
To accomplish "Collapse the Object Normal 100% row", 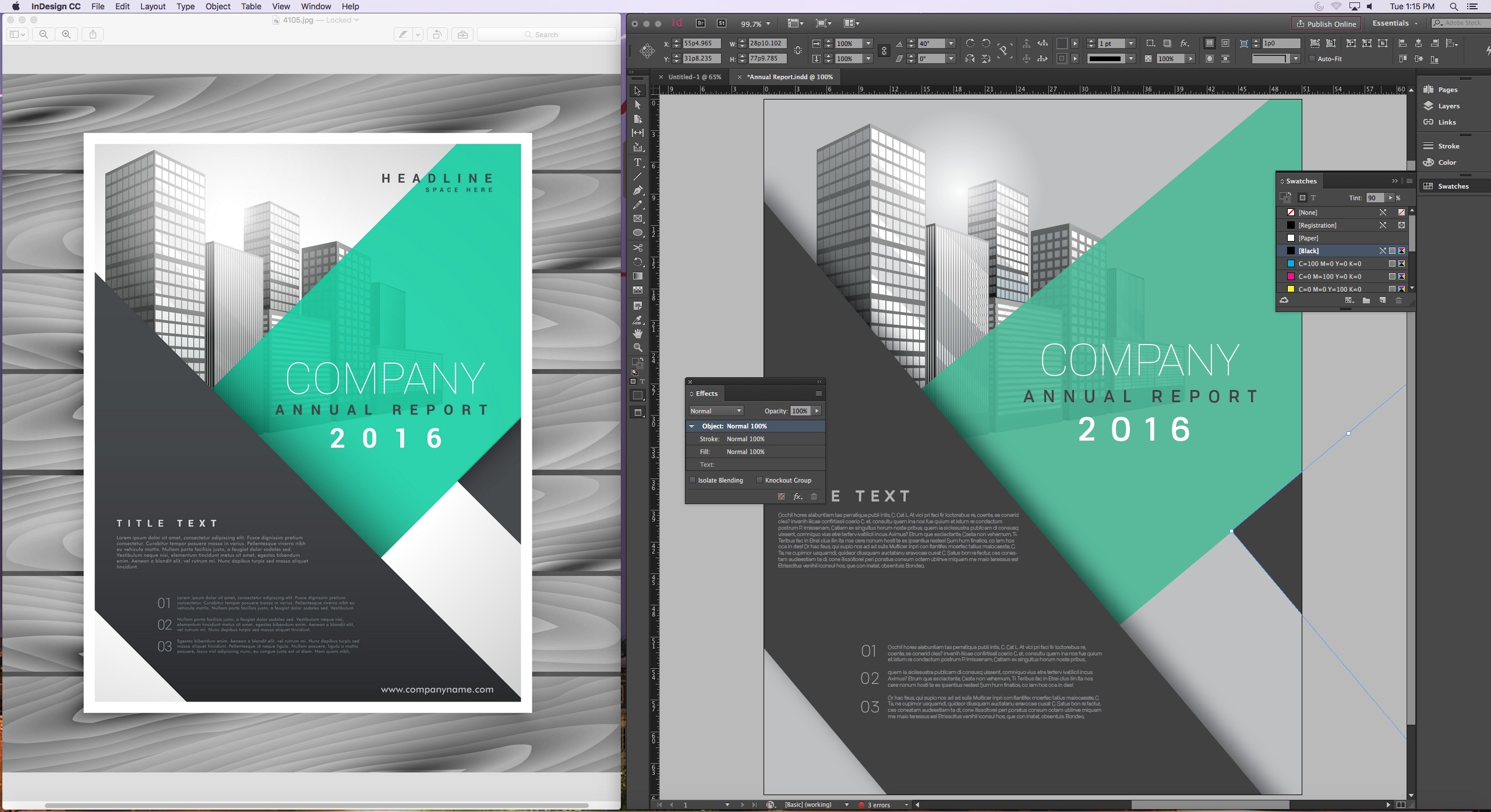I will [x=692, y=426].
